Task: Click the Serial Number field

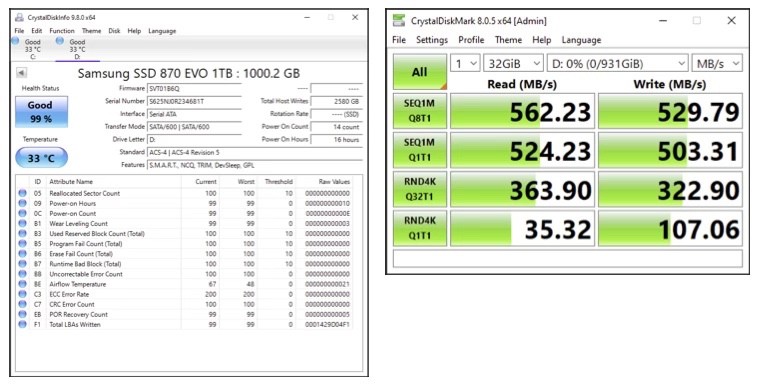Action: pyautogui.click(x=194, y=101)
